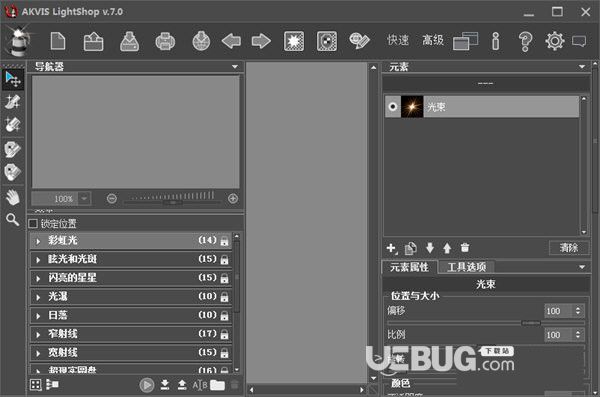Click the 清除 button
This screenshot has height=397, width=600.
pos(569,248)
